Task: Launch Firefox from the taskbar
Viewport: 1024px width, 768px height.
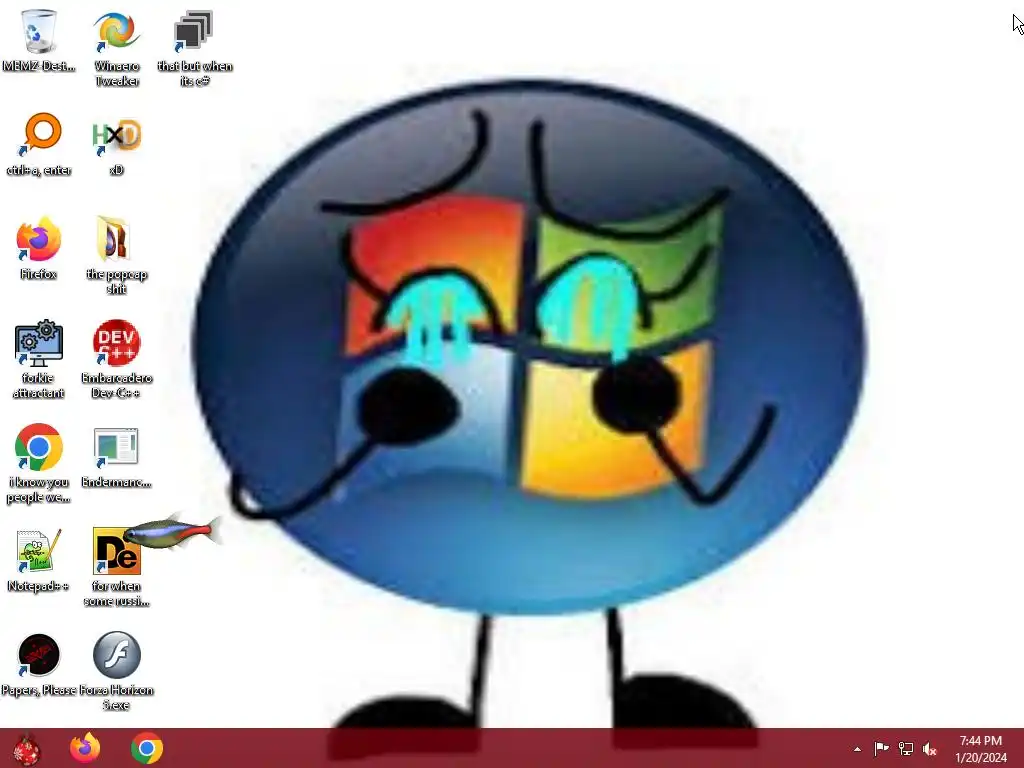Action: coord(85,748)
